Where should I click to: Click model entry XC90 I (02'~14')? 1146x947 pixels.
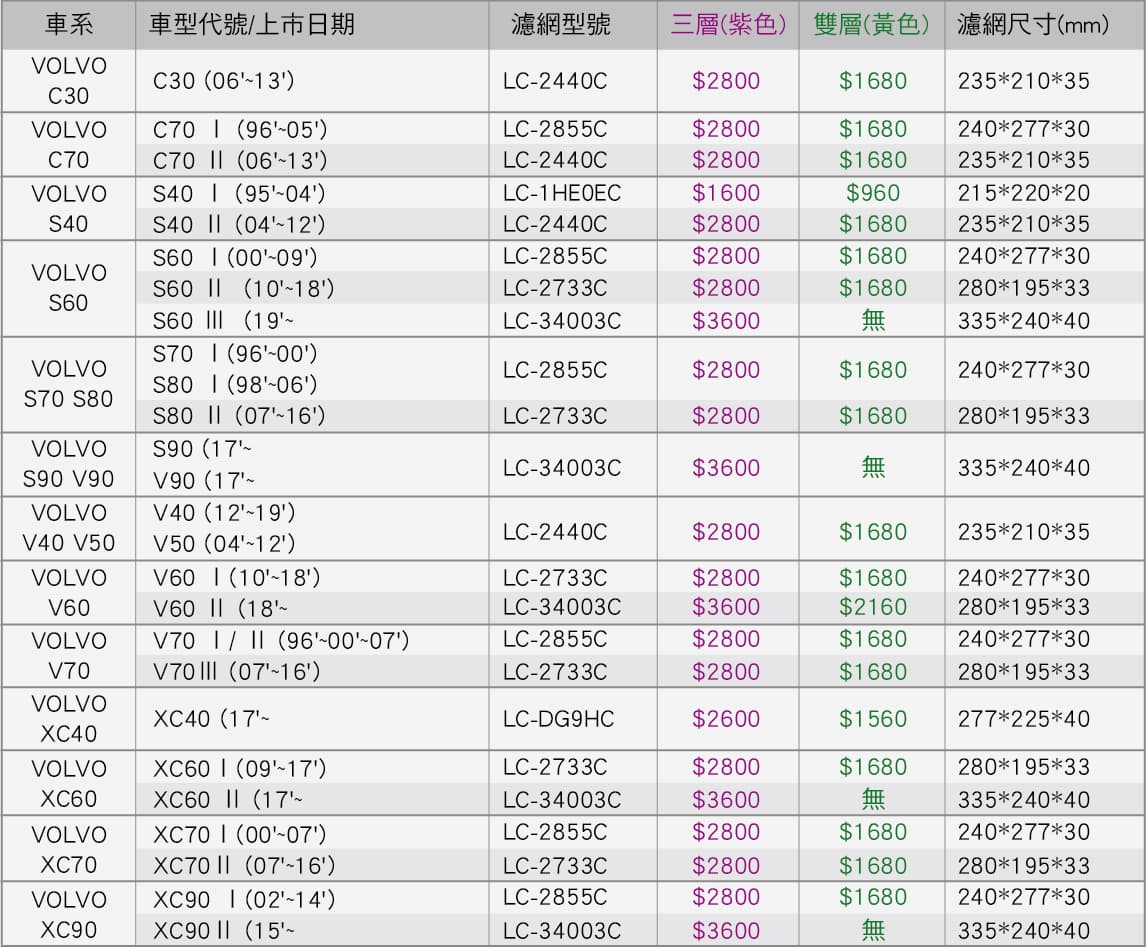[x=244, y=900]
